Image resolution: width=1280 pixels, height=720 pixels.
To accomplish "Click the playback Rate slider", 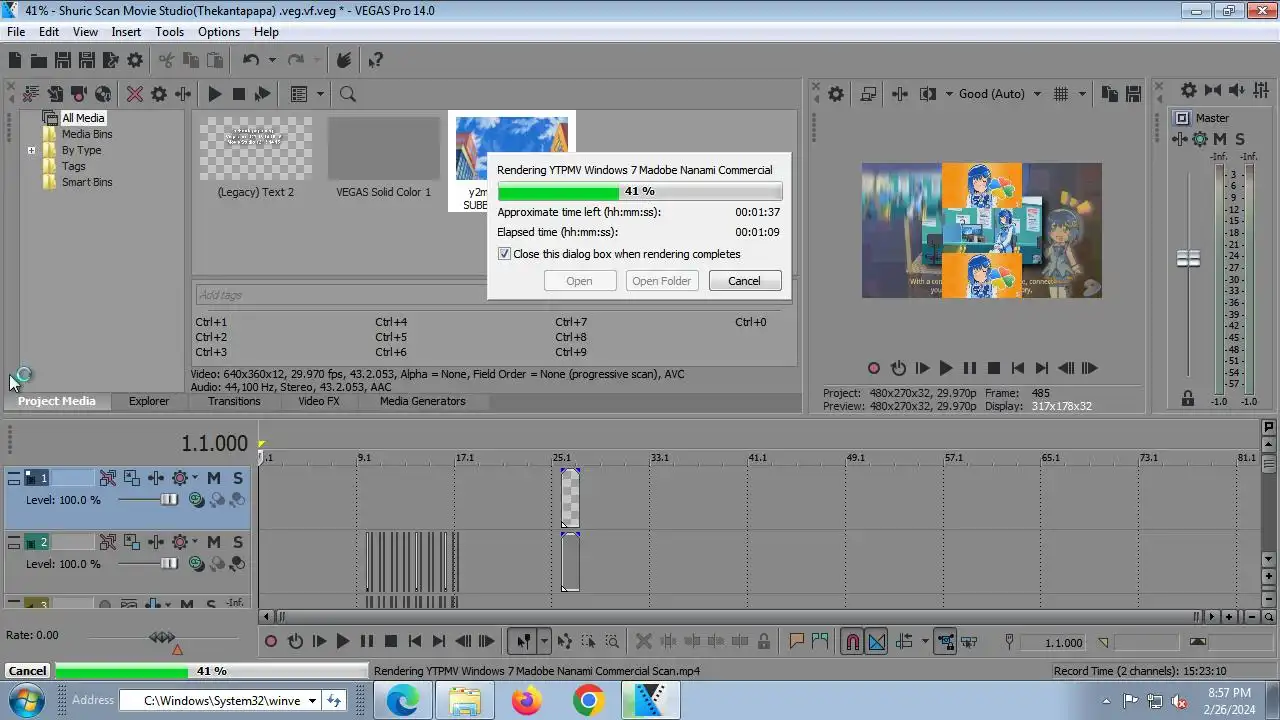I will click(162, 637).
